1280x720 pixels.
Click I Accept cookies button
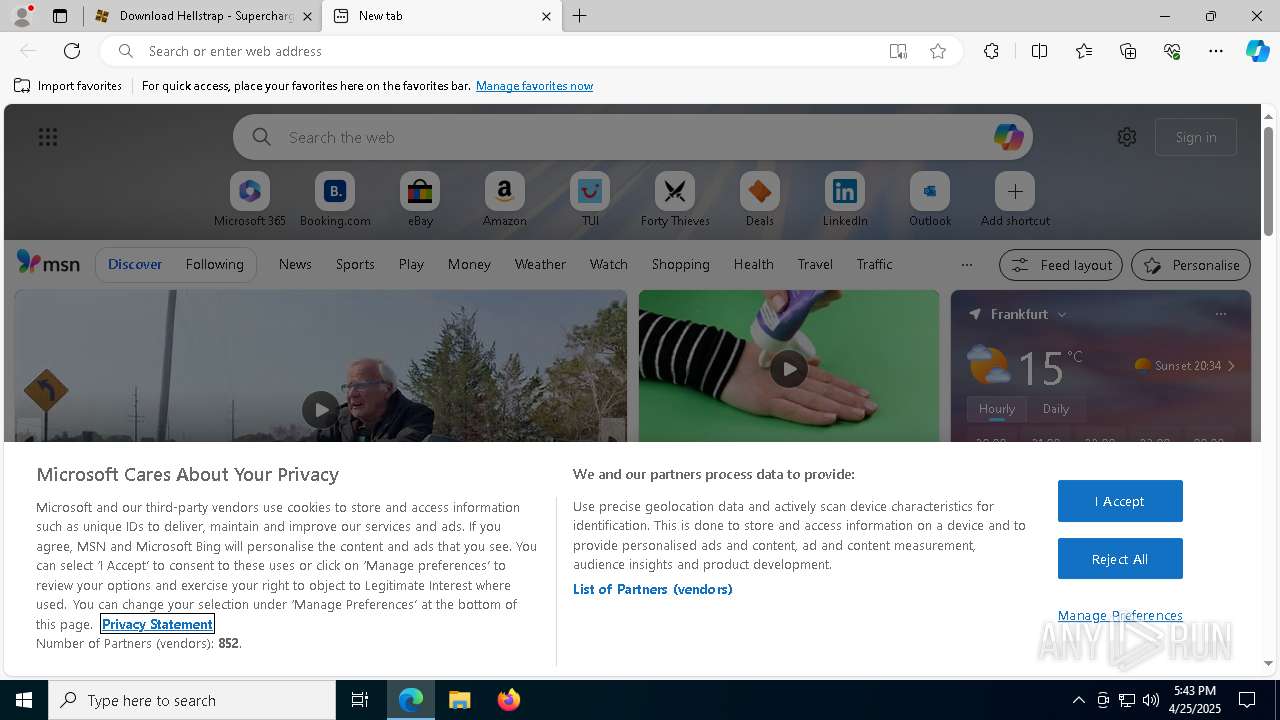pos(1120,501)
